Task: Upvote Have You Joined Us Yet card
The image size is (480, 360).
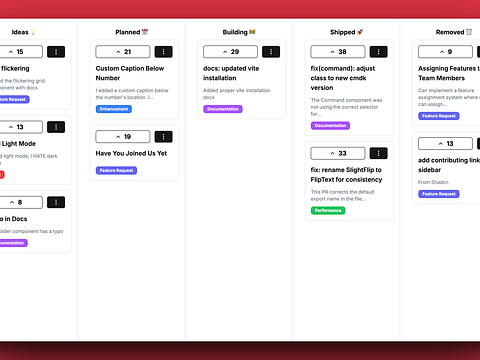Action: tap(123, 137)
